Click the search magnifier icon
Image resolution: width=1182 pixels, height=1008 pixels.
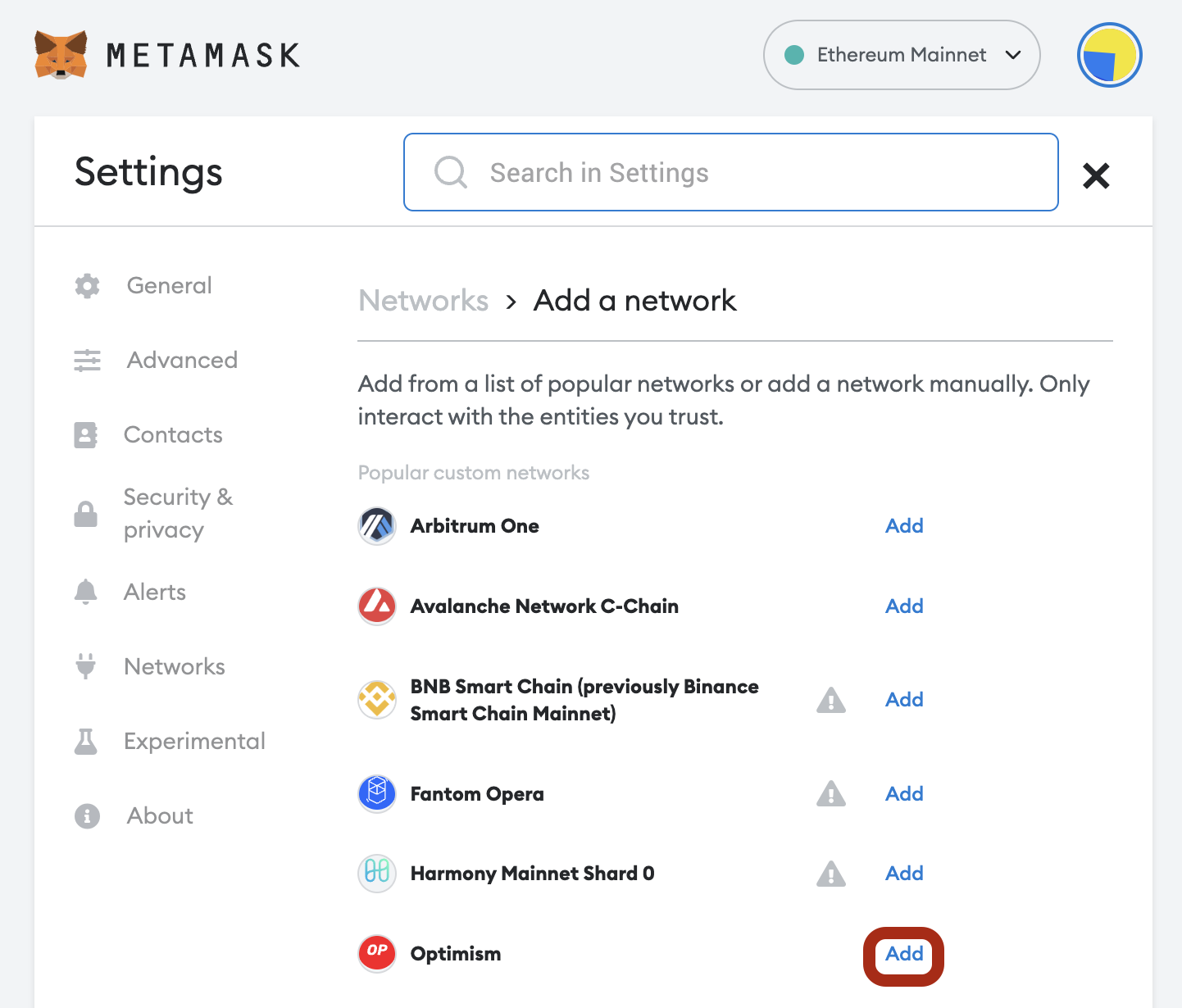(451, 173)
